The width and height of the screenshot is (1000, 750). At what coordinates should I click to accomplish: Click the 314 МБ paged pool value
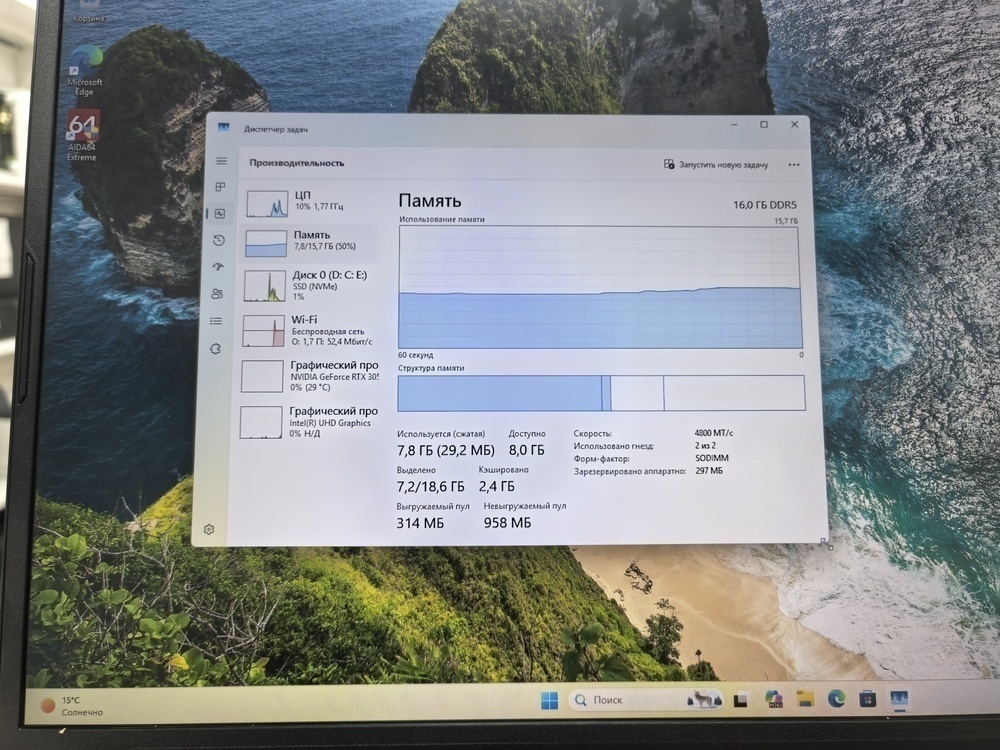click(420, 524)
